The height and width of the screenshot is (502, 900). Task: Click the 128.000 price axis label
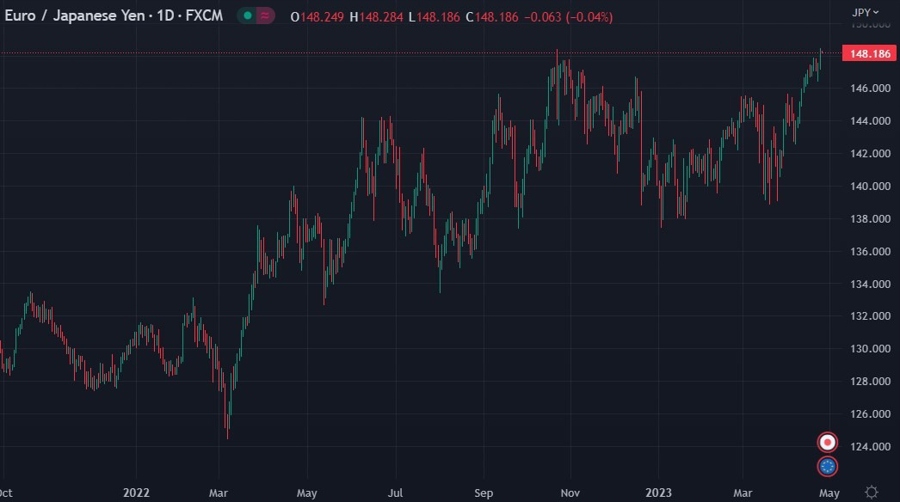870,382
